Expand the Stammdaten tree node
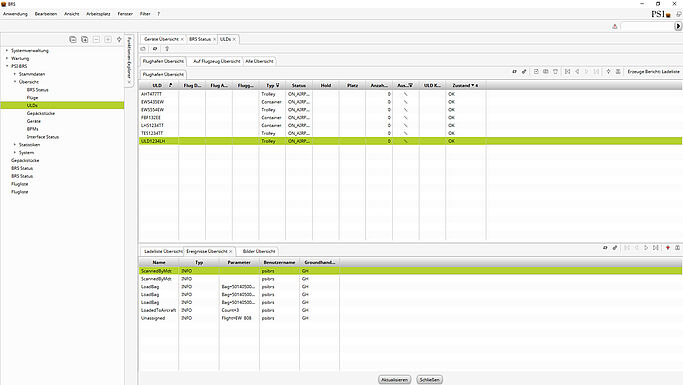683x385 pixels. point(15,74)
